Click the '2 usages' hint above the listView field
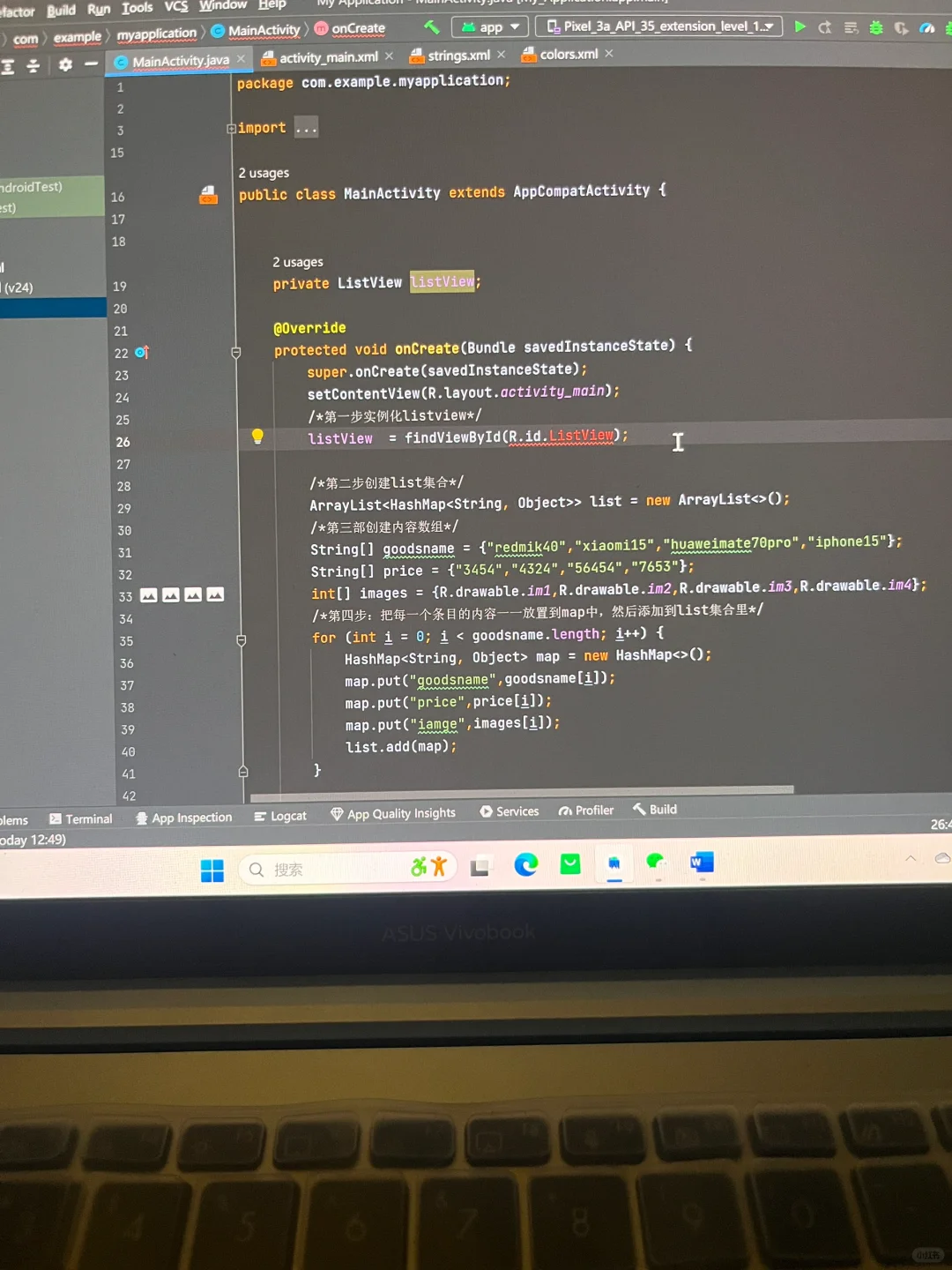This screenshot has height=1270, width=952. coord(298,262)
